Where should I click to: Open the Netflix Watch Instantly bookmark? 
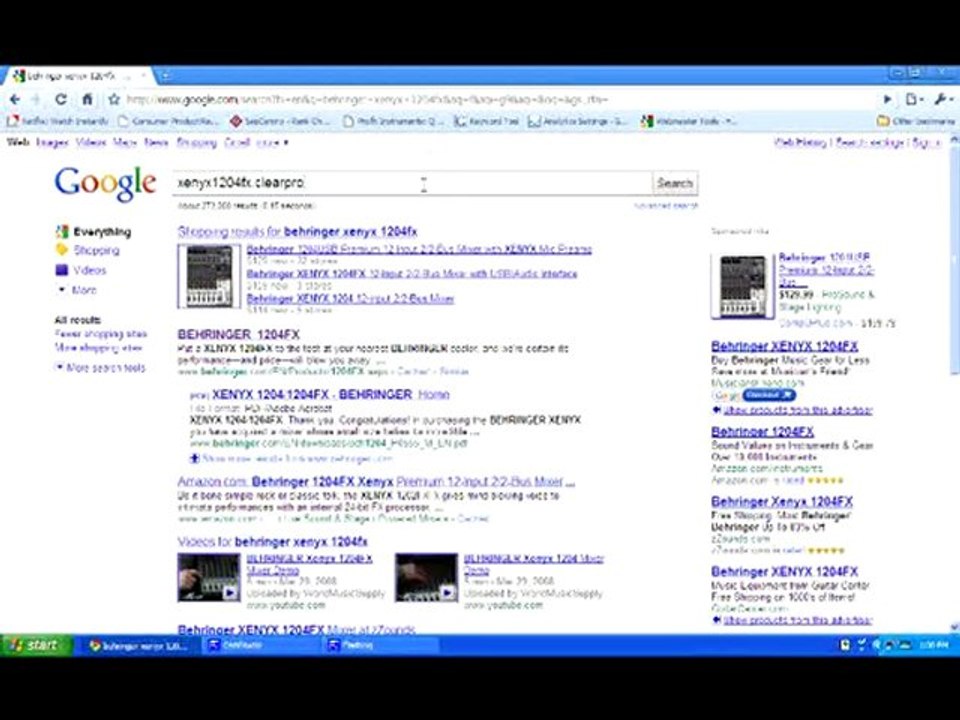58,121
